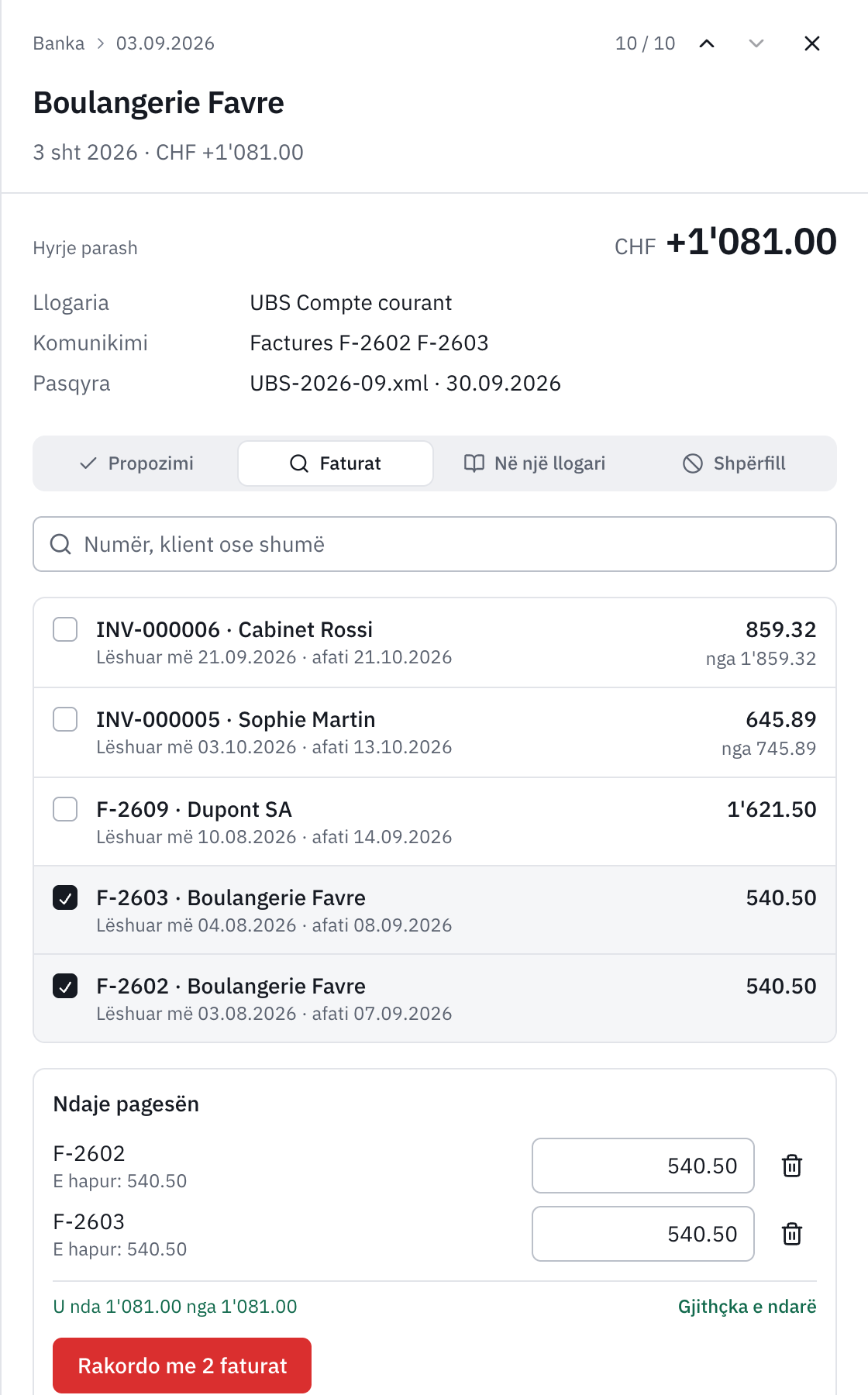Click the nga 745.89 original amount
Screen dimensions: 868x1395
pyautogui.click(x=769, y=749)
